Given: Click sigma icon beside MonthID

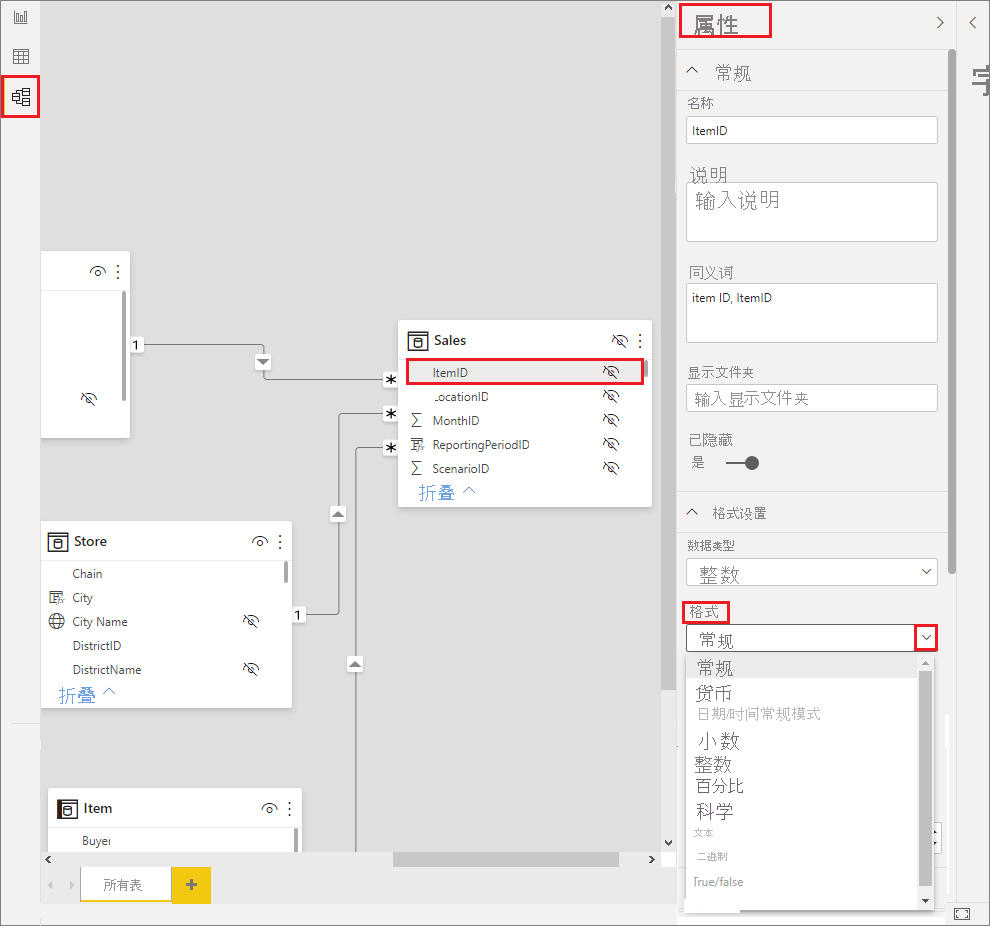Looking at the screenshot, I should [x=417, y=420].
